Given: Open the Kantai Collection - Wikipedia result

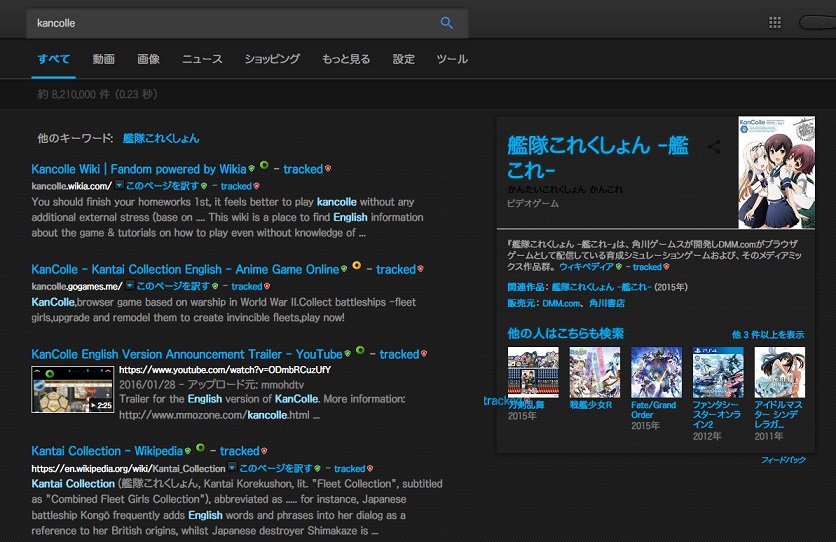Looking at the screenshot, I should 107,451.
